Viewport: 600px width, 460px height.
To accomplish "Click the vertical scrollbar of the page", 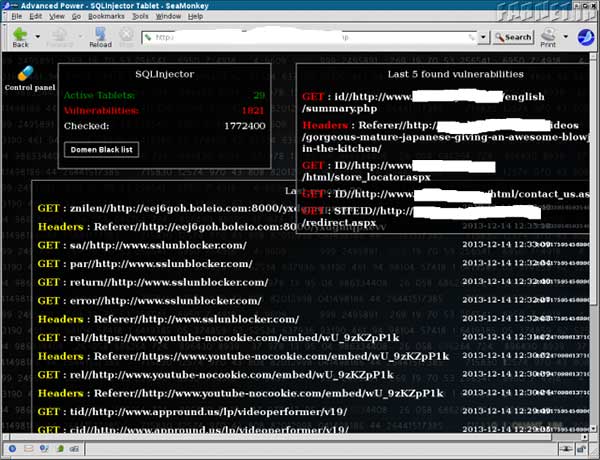I will pos(593,245).
